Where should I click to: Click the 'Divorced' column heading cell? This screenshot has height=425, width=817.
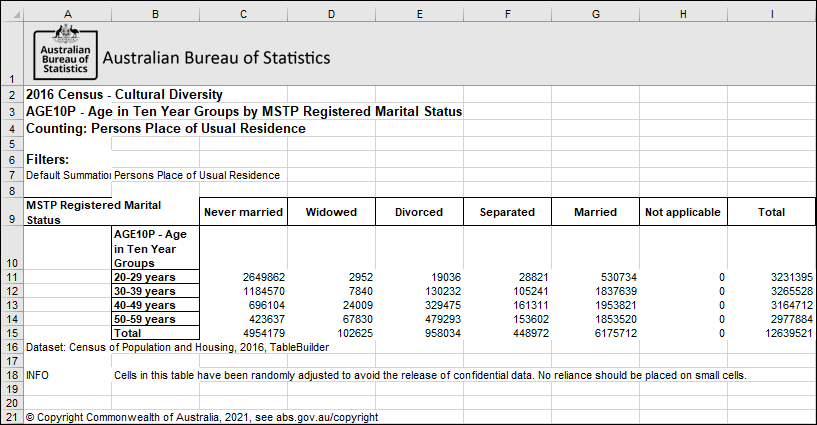[x=419, y=212]
